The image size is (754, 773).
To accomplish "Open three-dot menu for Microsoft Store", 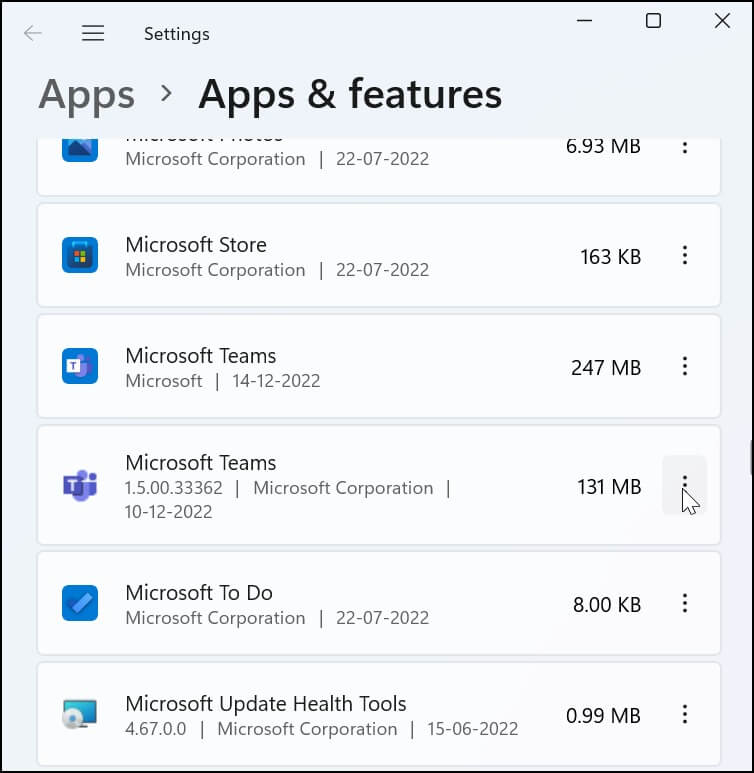I will pos(684,255).
